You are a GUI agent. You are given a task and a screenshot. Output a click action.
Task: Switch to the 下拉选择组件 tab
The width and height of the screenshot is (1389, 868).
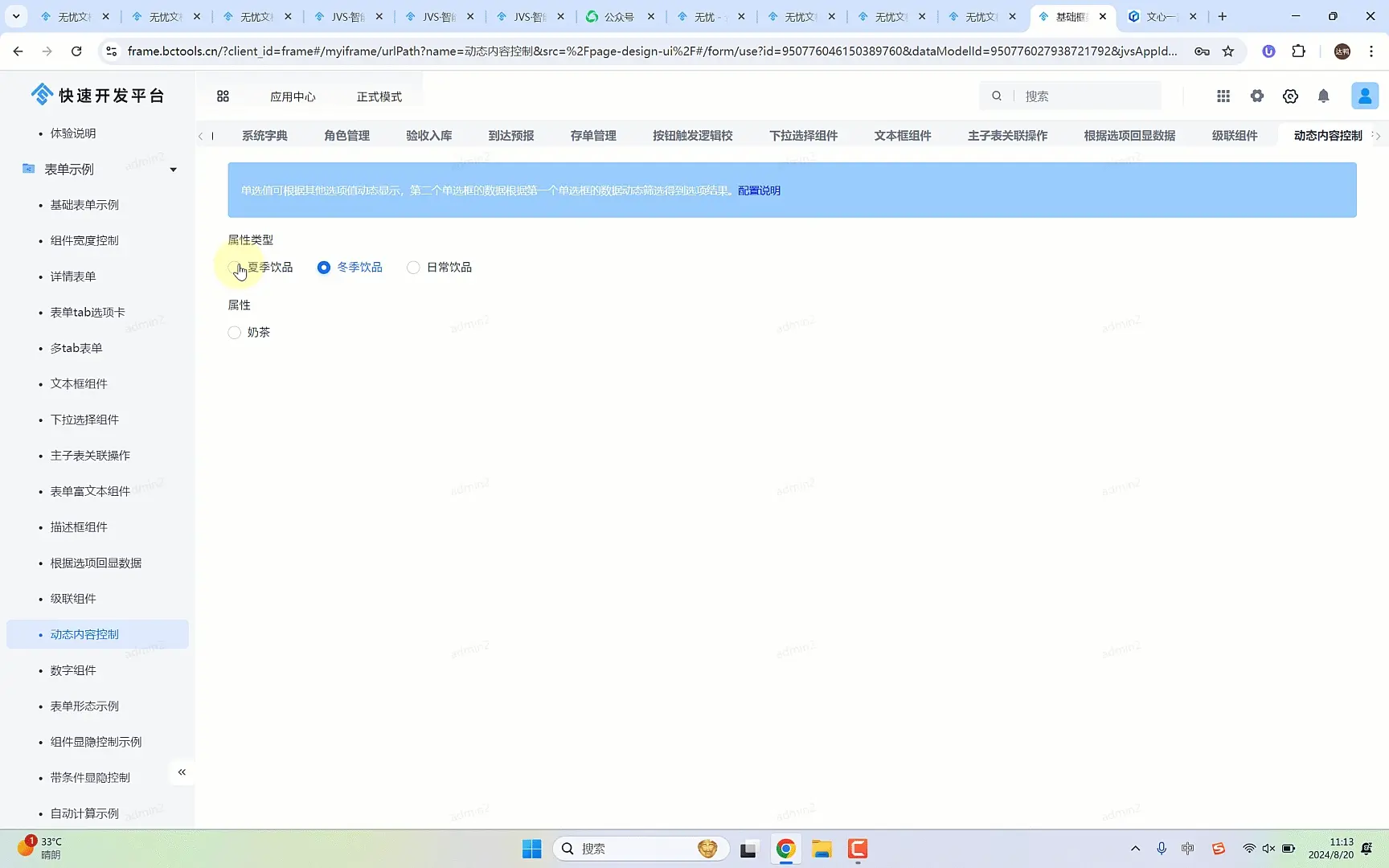click(x=803, y=136)
